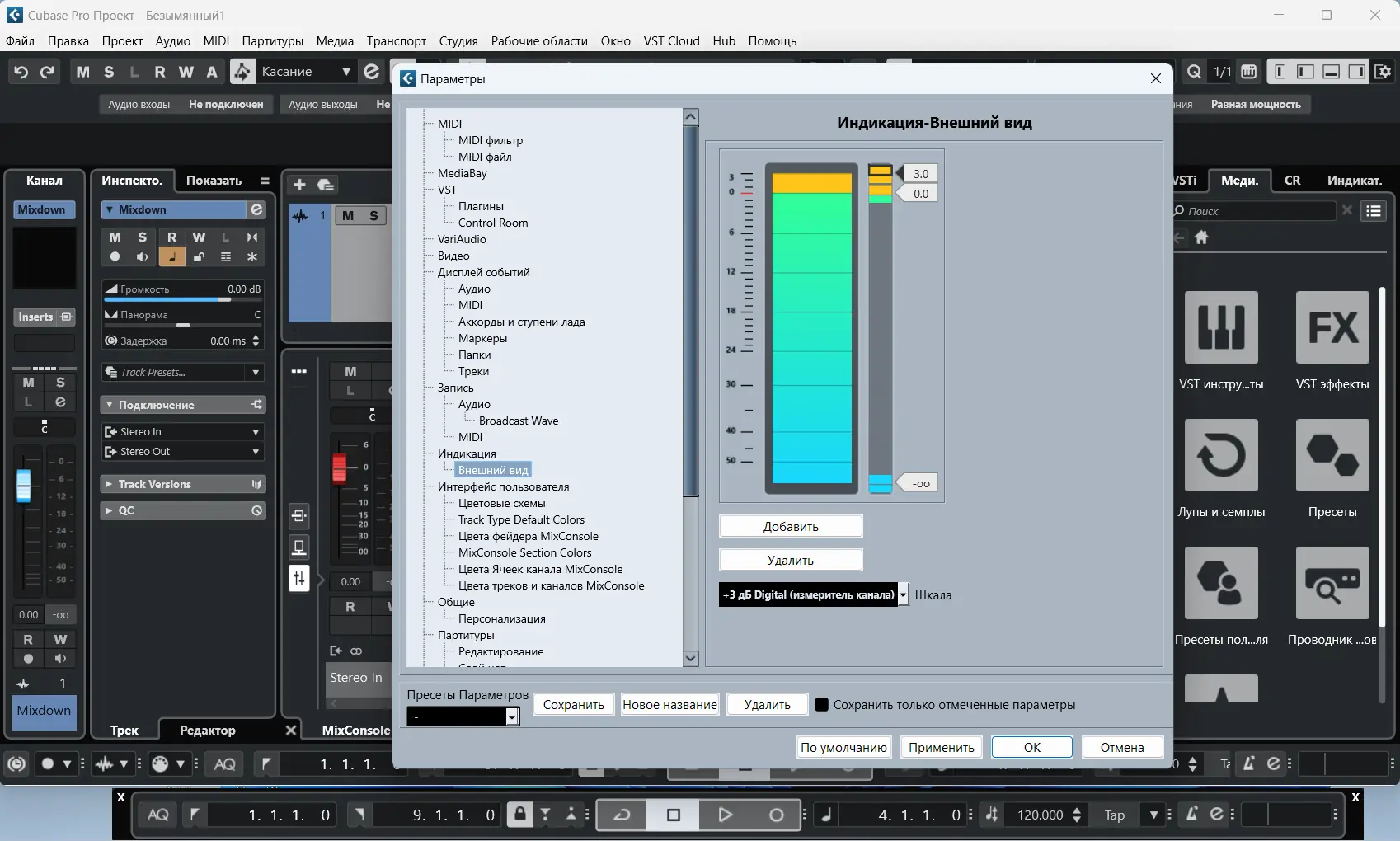Click the Применить button
The image size is (1400, 841).
coord(941,747)
